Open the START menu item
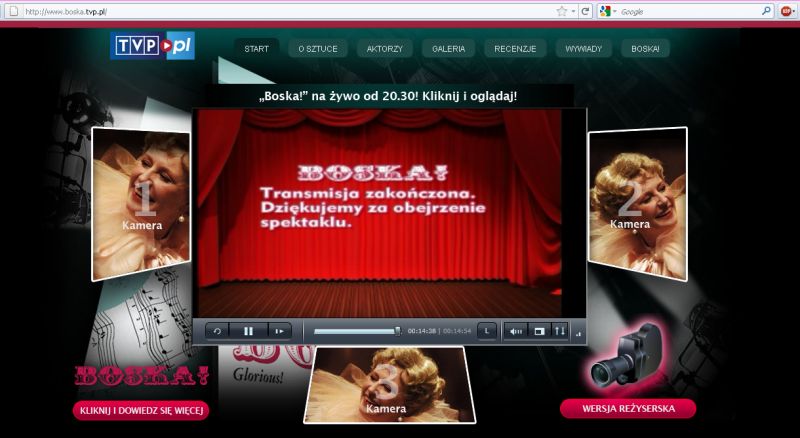Screen dimensions: 800x438 point(256,49)
